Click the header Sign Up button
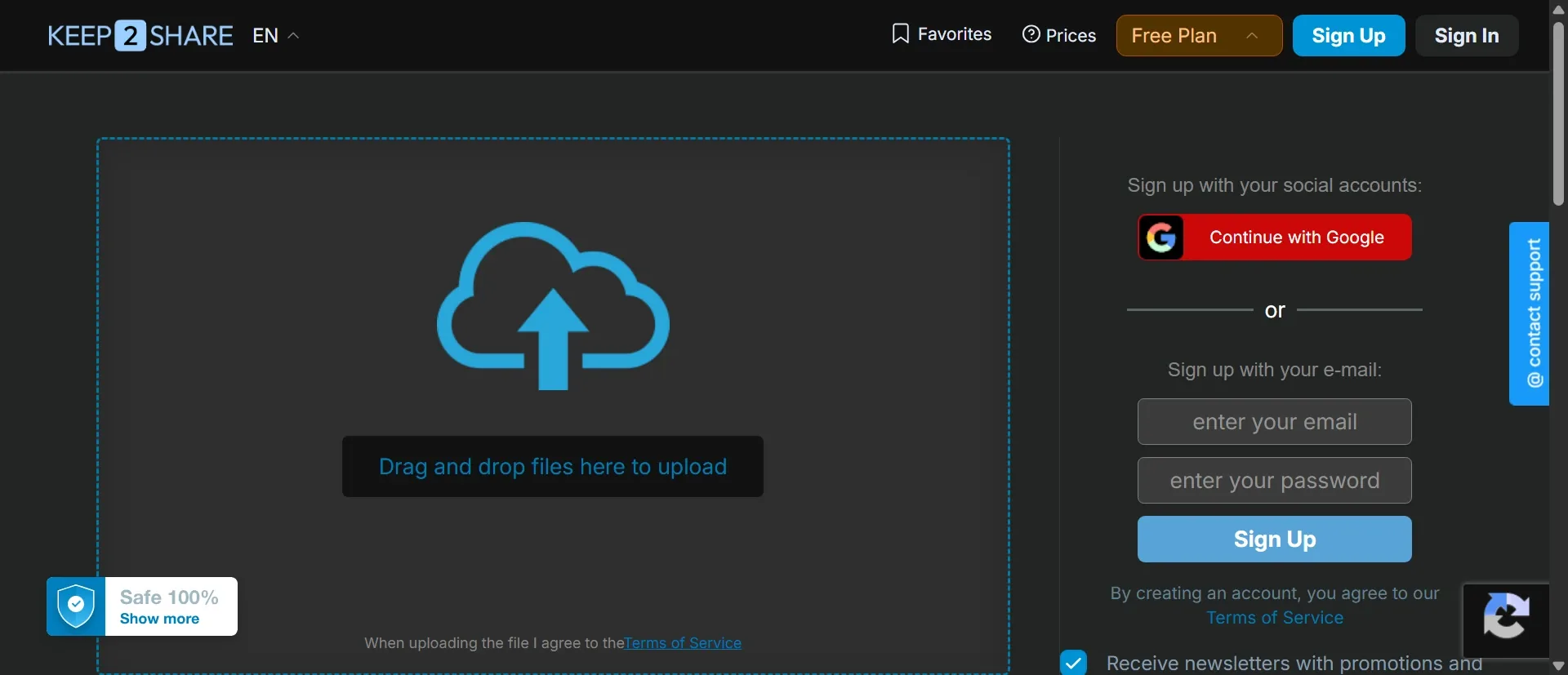 pyautogui.click(x=1348, y=36)
